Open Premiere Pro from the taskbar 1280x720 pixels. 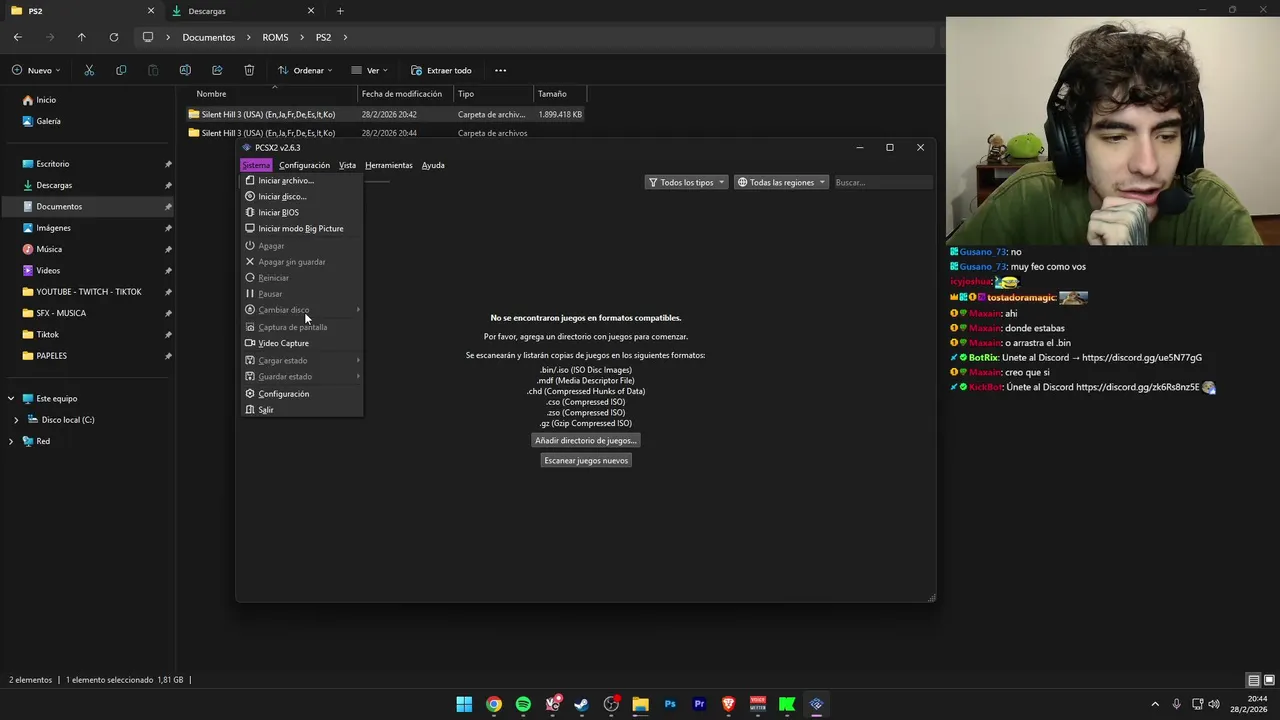coord(699,704)
